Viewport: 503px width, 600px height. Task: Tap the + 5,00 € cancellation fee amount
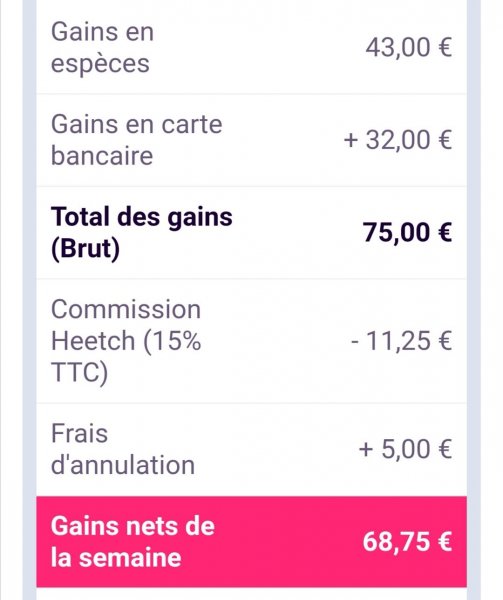pyautogui.click(x=405, y=449)
